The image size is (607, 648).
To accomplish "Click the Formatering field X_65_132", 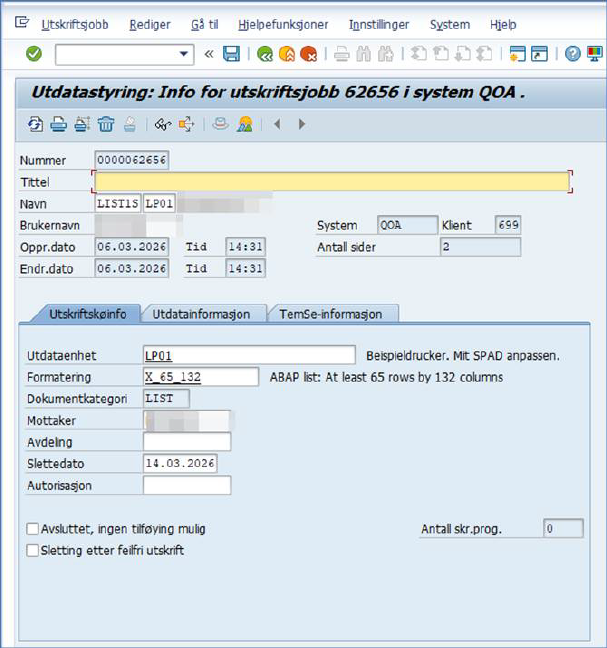I will 201,377.
